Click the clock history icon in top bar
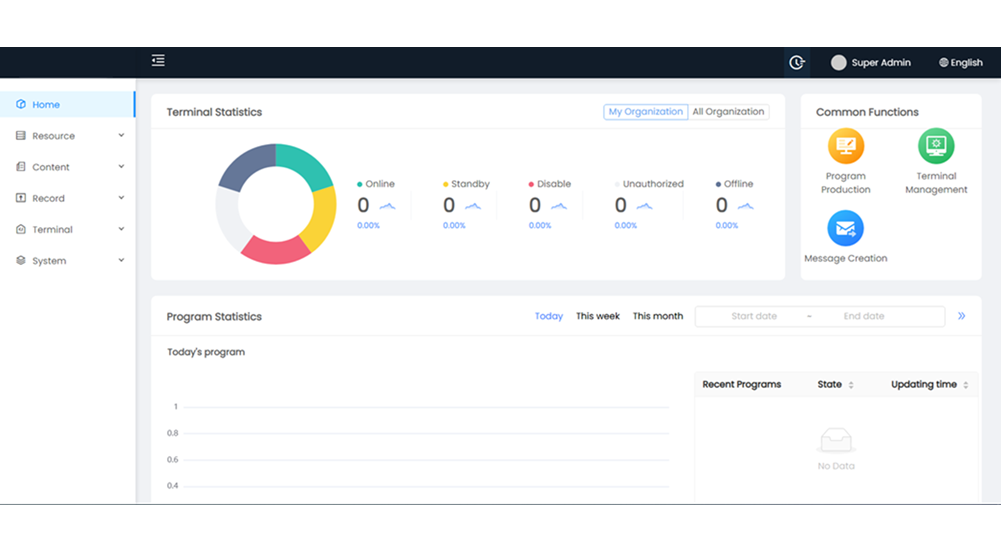Viewport: 1001px width, 555px height. click(x=796, y=62)
